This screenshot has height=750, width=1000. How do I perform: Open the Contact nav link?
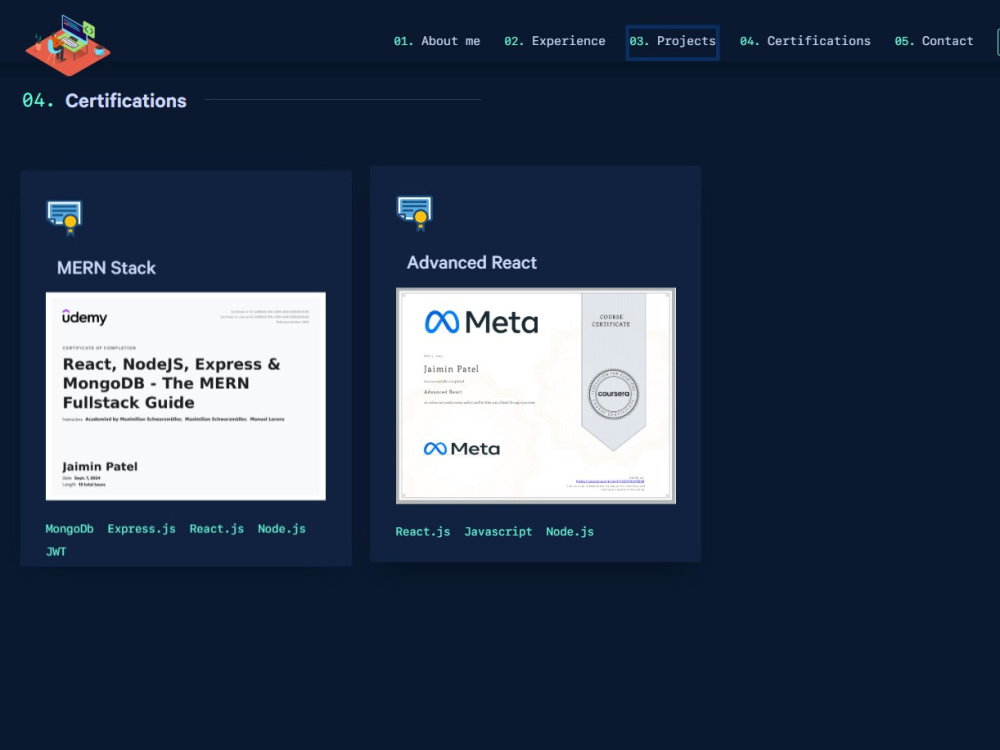(934, 41)
